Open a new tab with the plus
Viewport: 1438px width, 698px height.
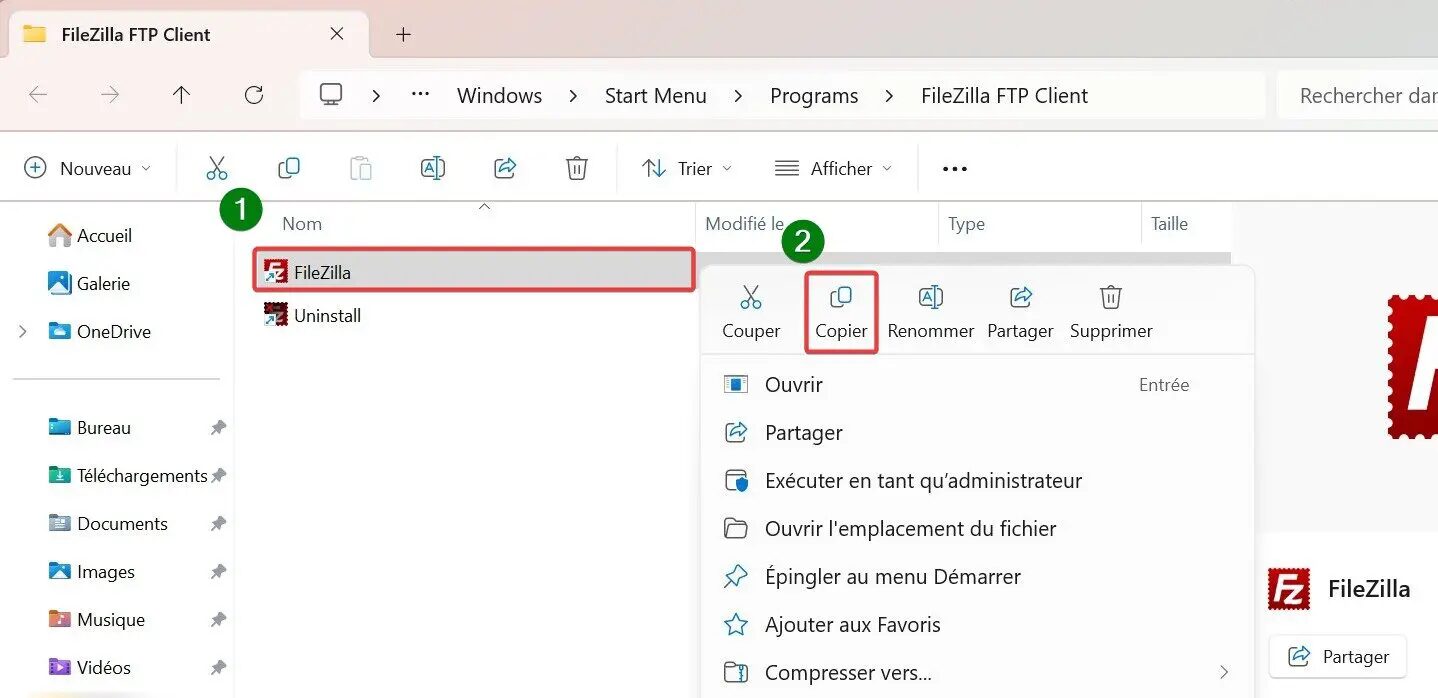[403, 34]
